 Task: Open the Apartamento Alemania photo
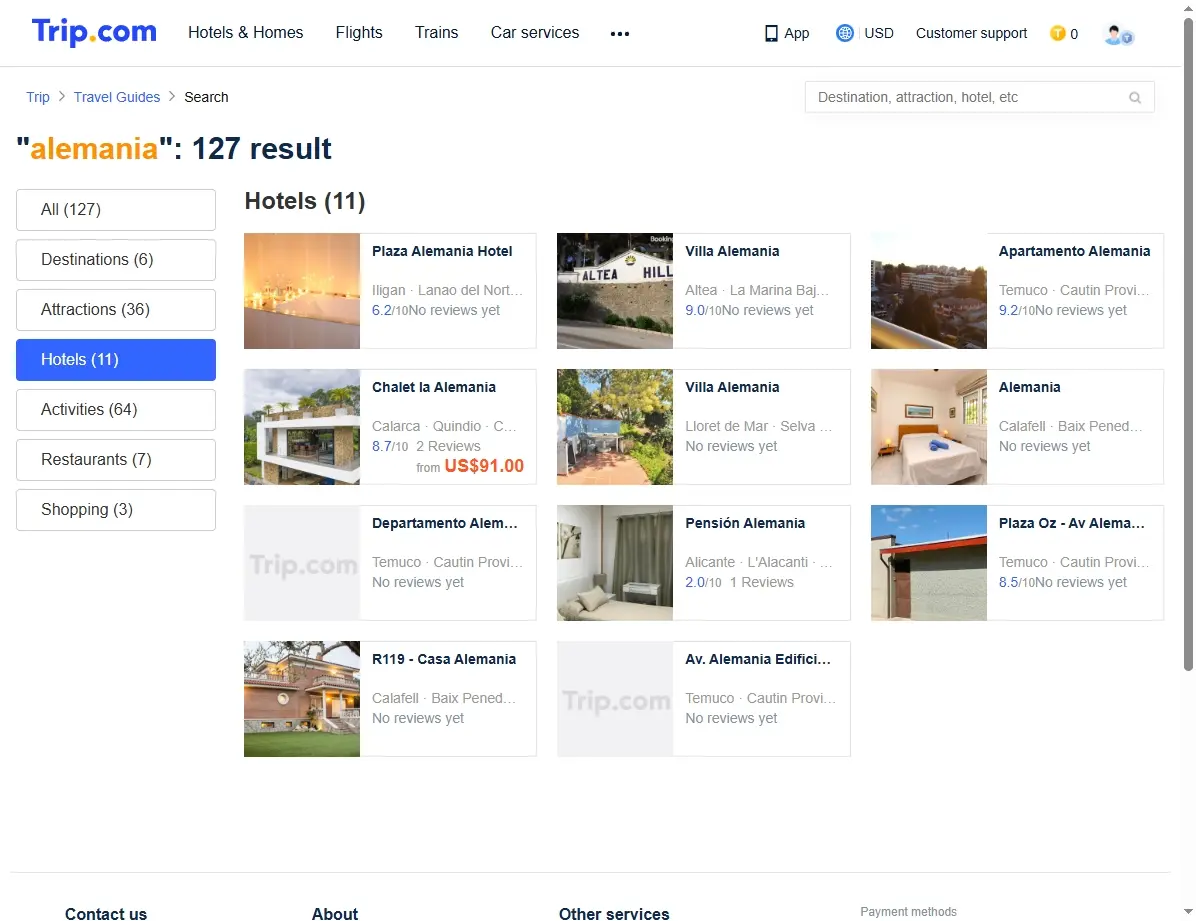point(929,291)
